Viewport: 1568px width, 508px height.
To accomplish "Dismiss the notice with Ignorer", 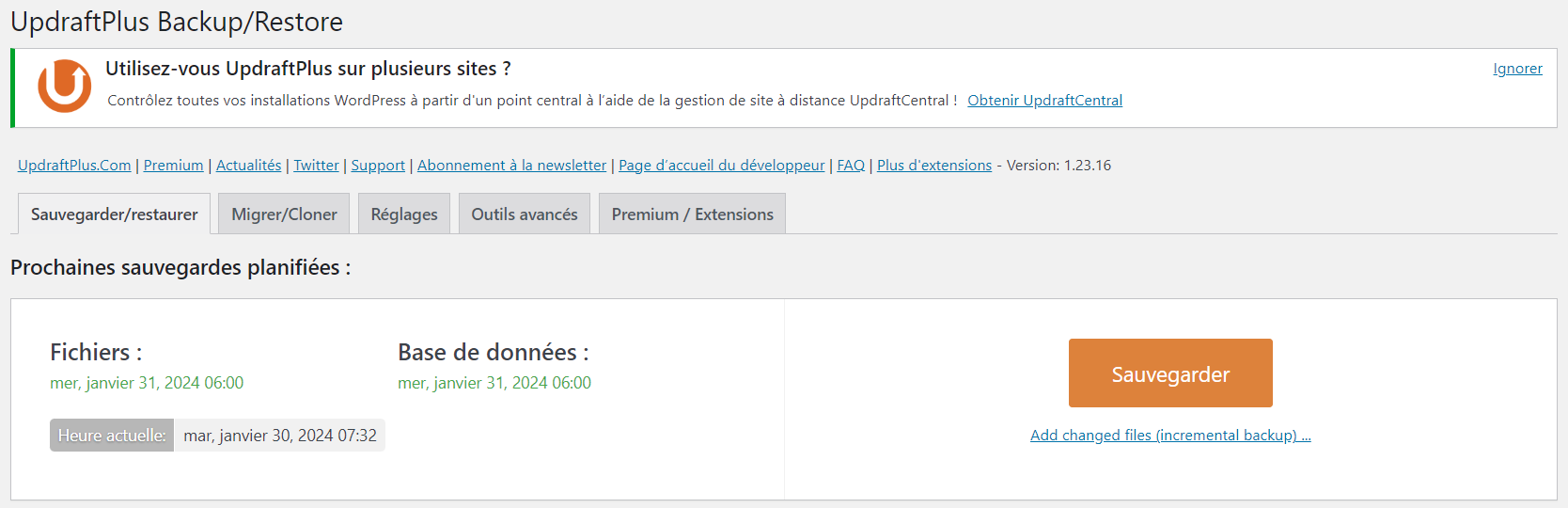I will point(1517,69).
